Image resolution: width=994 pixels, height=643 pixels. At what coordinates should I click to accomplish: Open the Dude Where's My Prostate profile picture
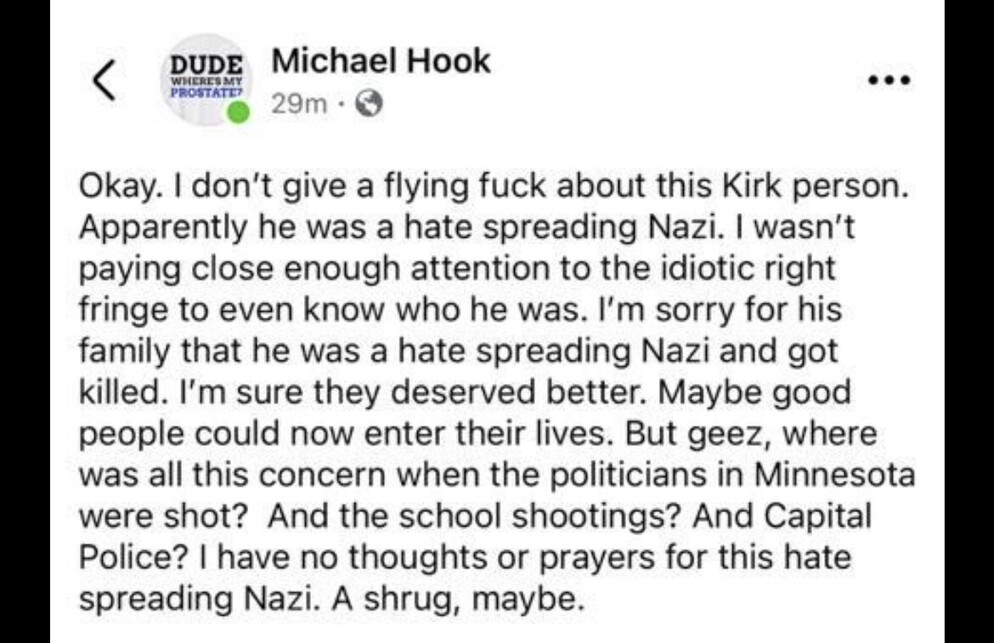[x=205, y=82]
